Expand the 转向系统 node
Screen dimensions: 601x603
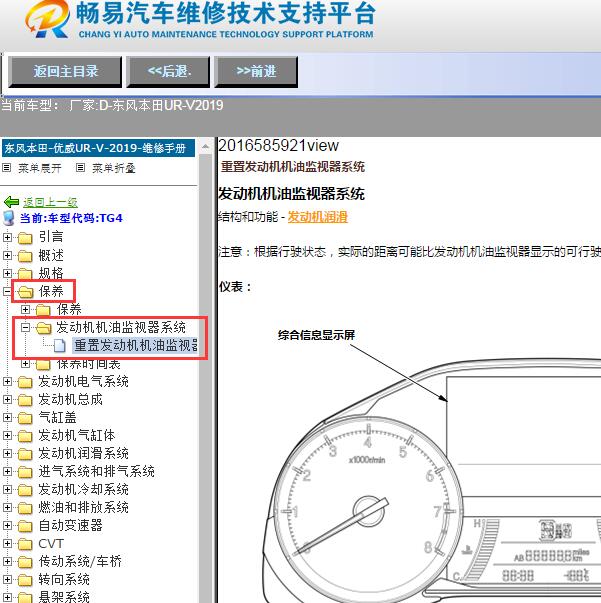point(7,580)
